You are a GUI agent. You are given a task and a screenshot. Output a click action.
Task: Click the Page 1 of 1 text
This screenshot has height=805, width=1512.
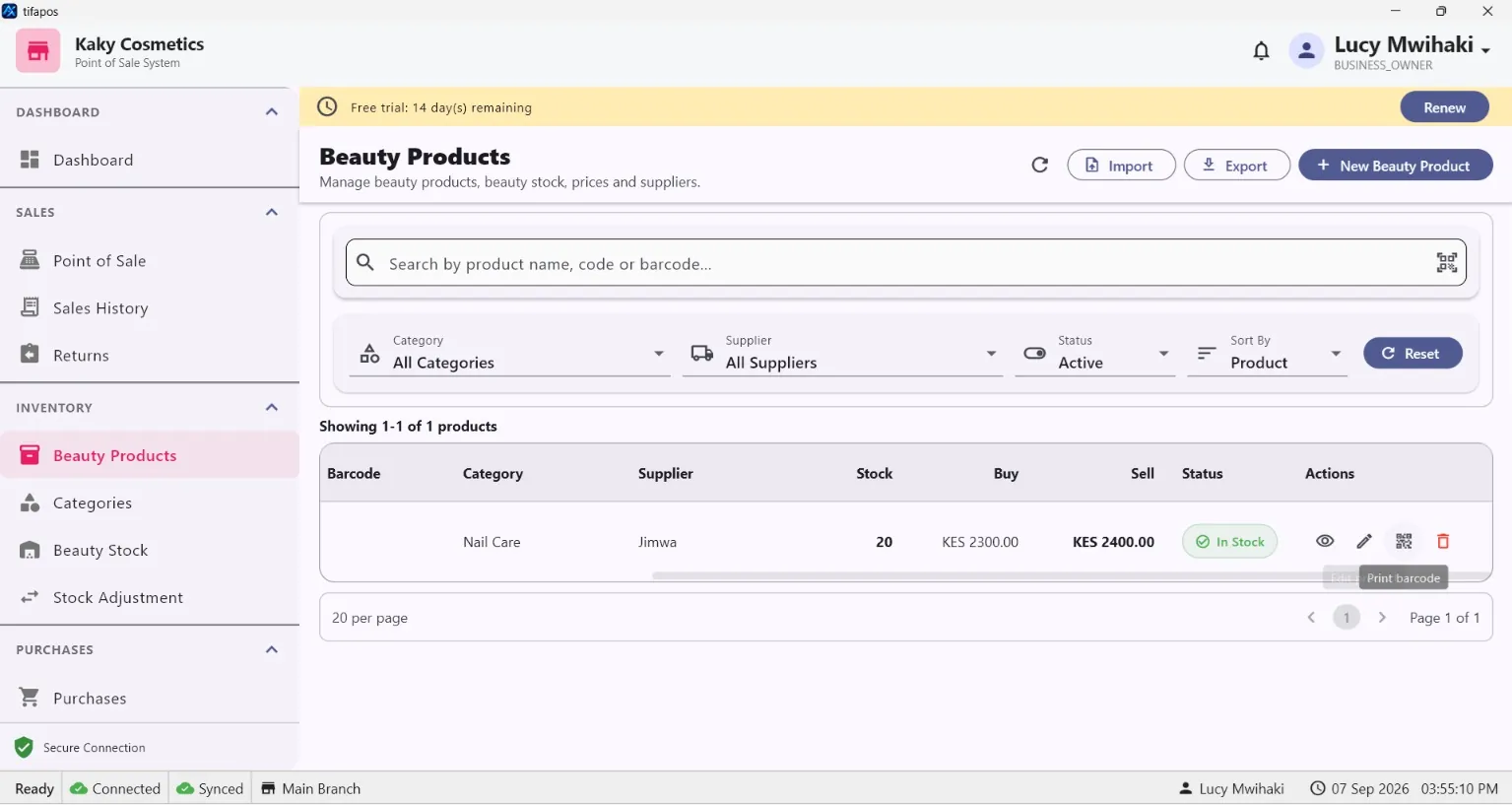tap(1444, 618)
